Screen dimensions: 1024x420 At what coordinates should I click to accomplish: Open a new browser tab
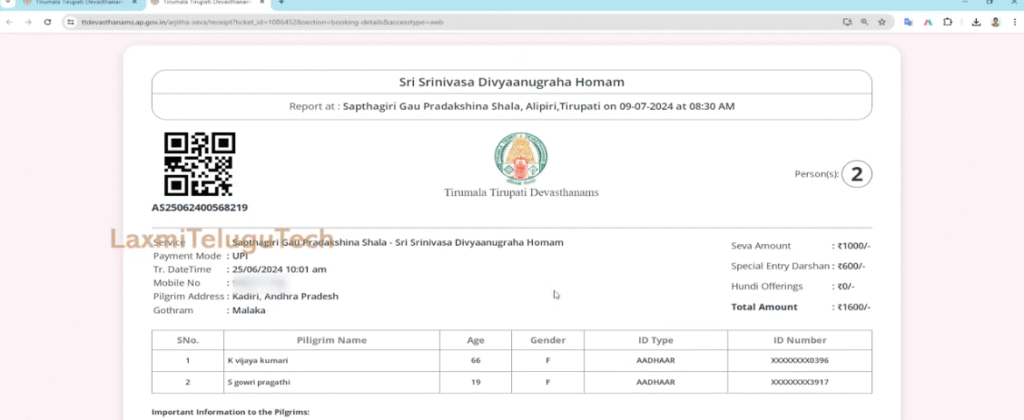[x=281, y=4]
